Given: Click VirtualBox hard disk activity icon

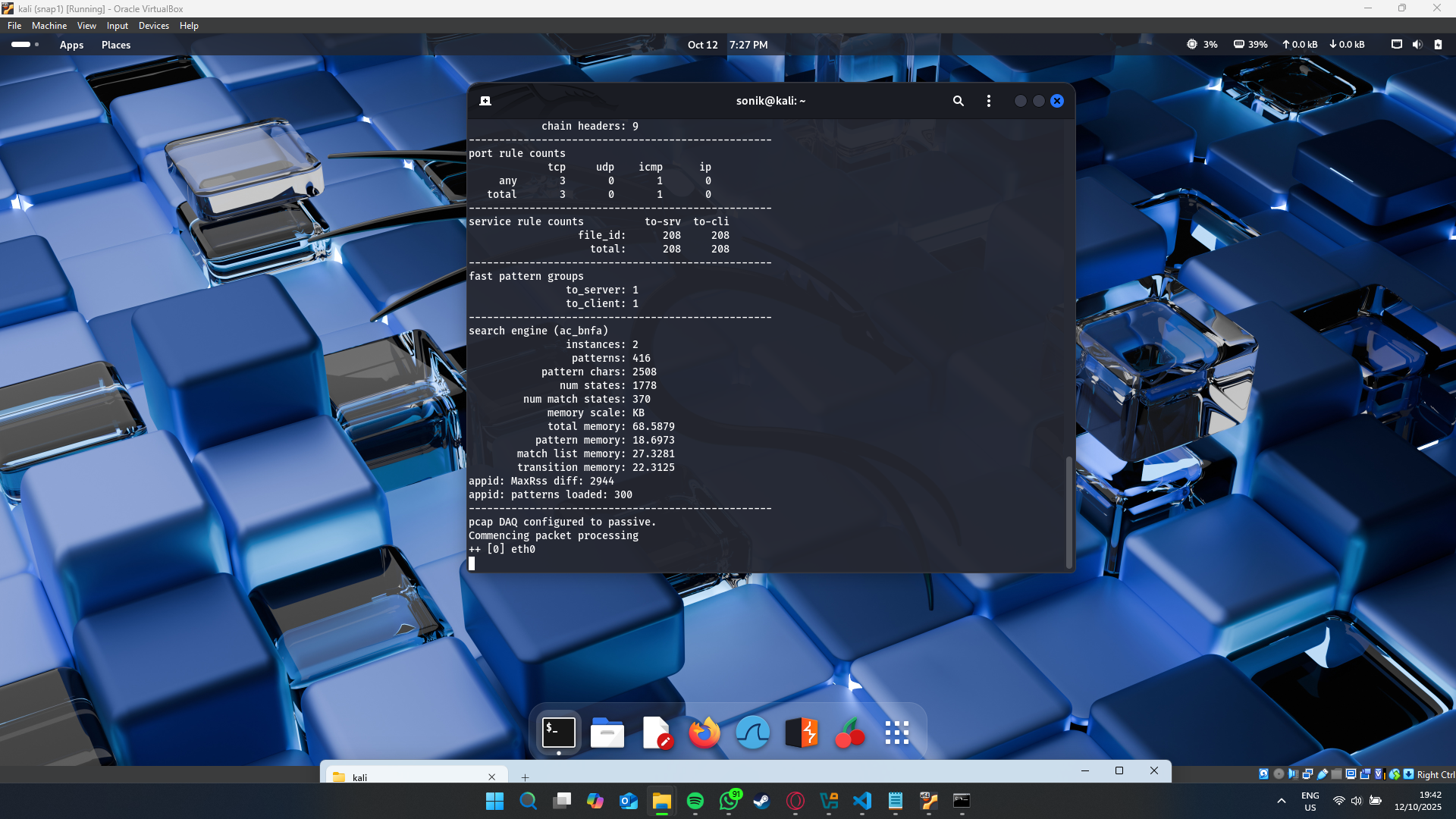Looking at the screenshot, I should click(x=1263, y=774).
